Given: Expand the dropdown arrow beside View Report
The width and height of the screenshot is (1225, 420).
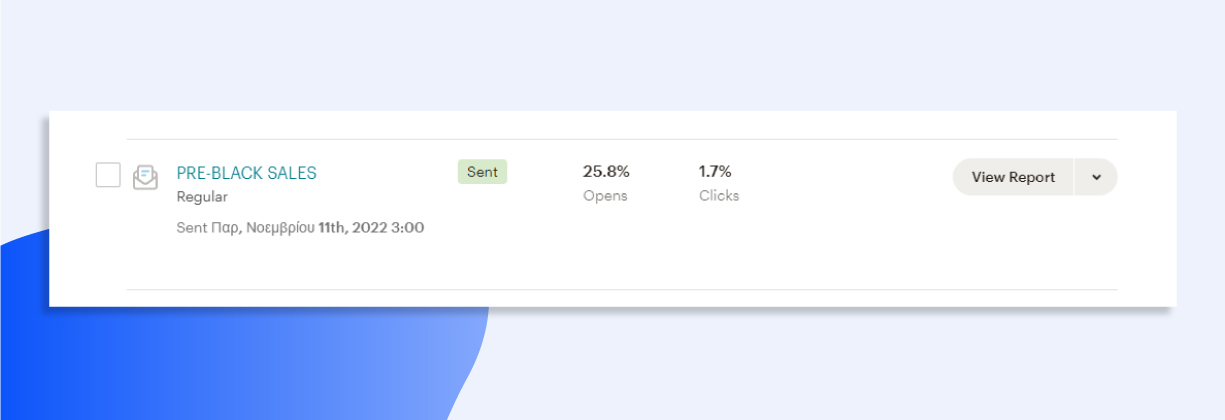Looking at the screenshot, I should [x=1096, y=177].
